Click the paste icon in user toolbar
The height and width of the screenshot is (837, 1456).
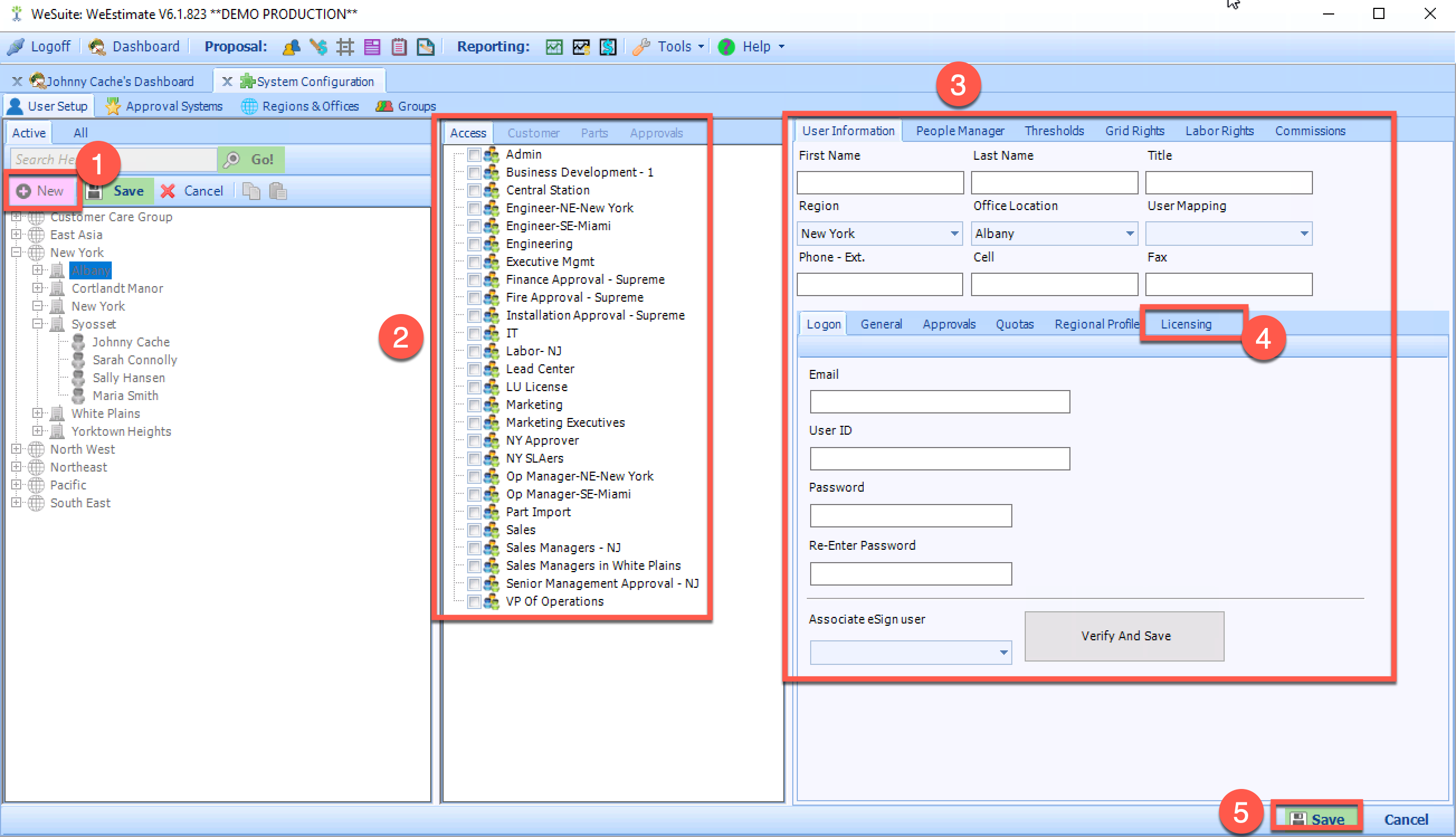[x=278, y=191]
